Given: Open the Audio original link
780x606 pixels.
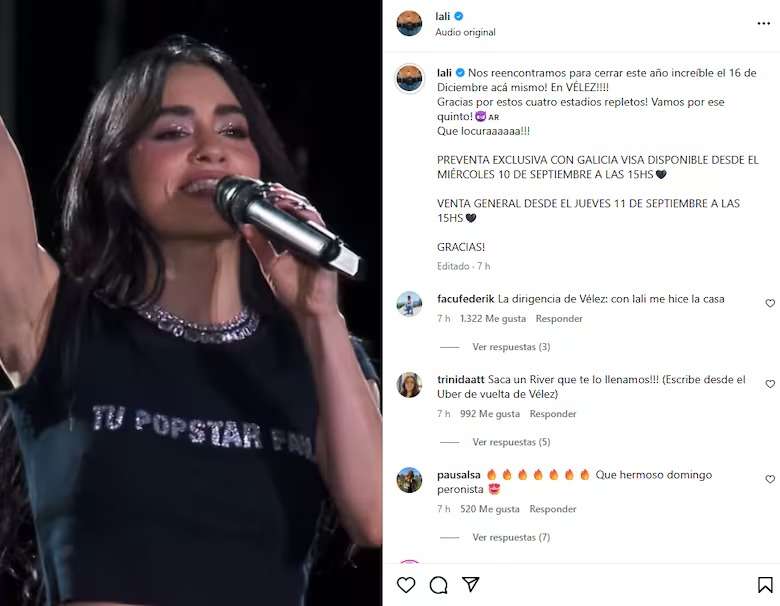Looking at the screenshot, I should [465, 32].
